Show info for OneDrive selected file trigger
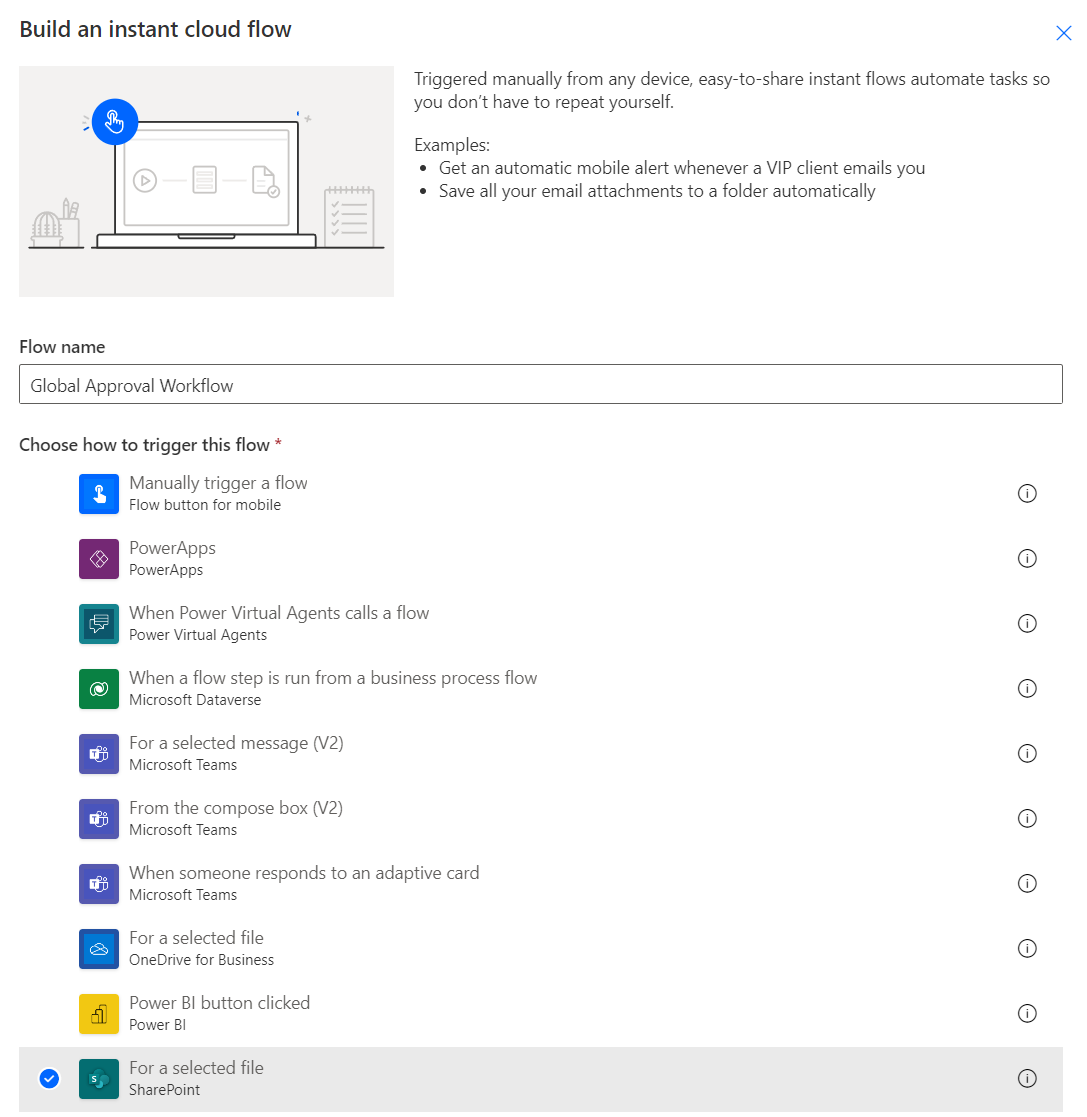Image resolution: width=1087 pixels, height=1117 pixels. click(x=1026, y=948)
